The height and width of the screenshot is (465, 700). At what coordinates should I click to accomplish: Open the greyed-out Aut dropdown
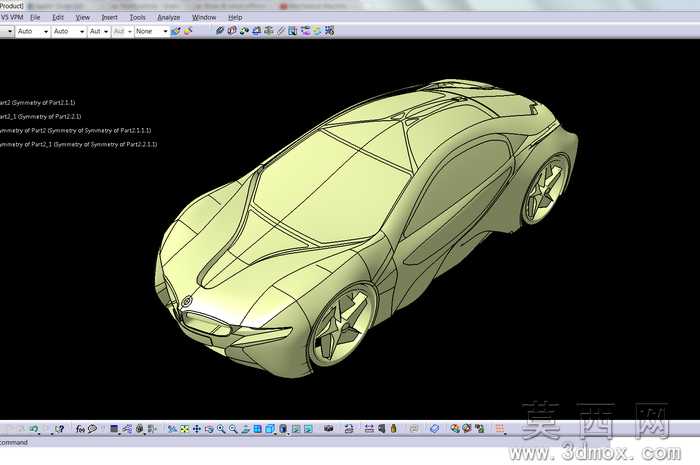122,31
